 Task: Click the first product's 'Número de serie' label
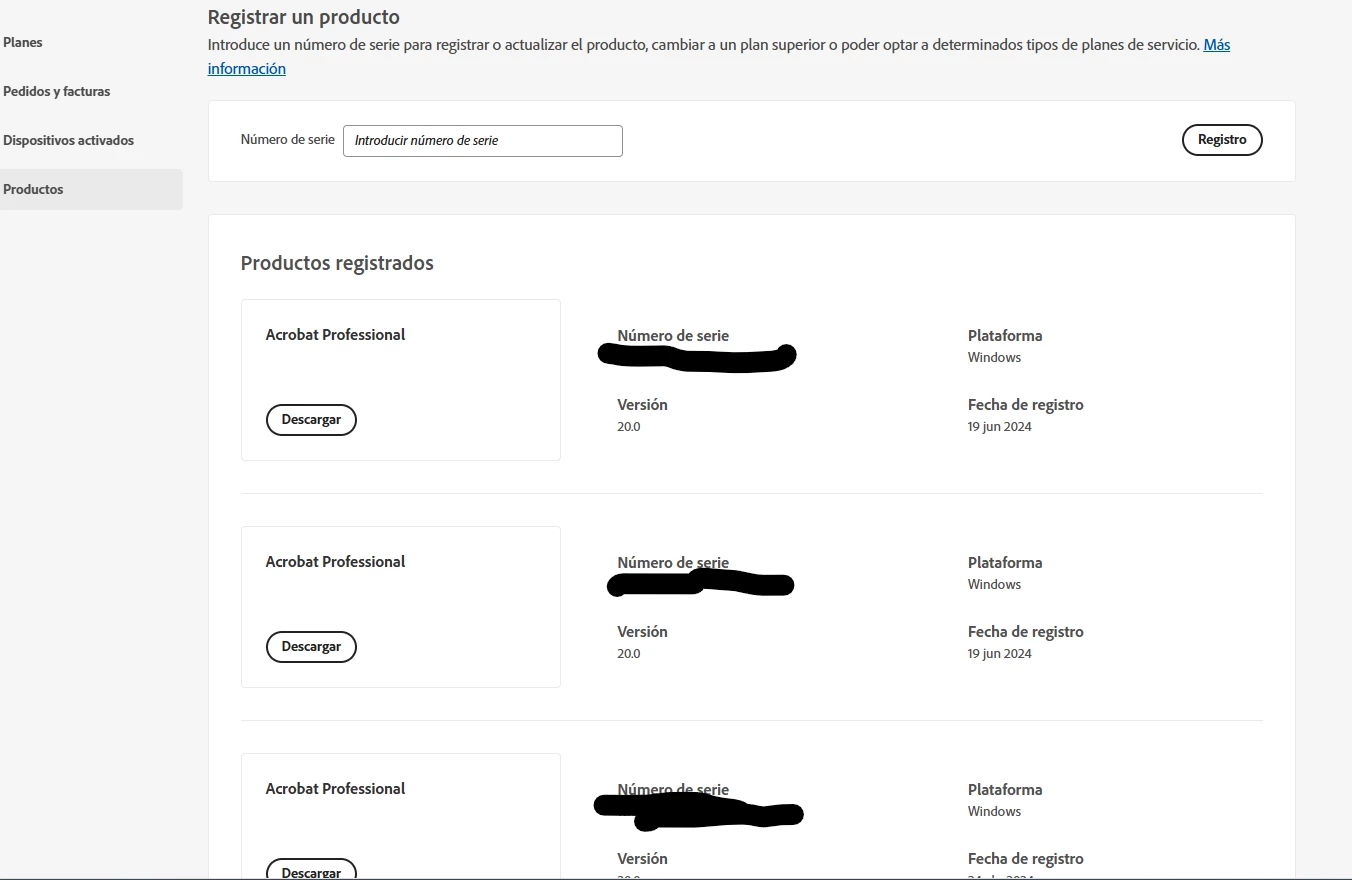pyautogui.click(x=673, y=335)
